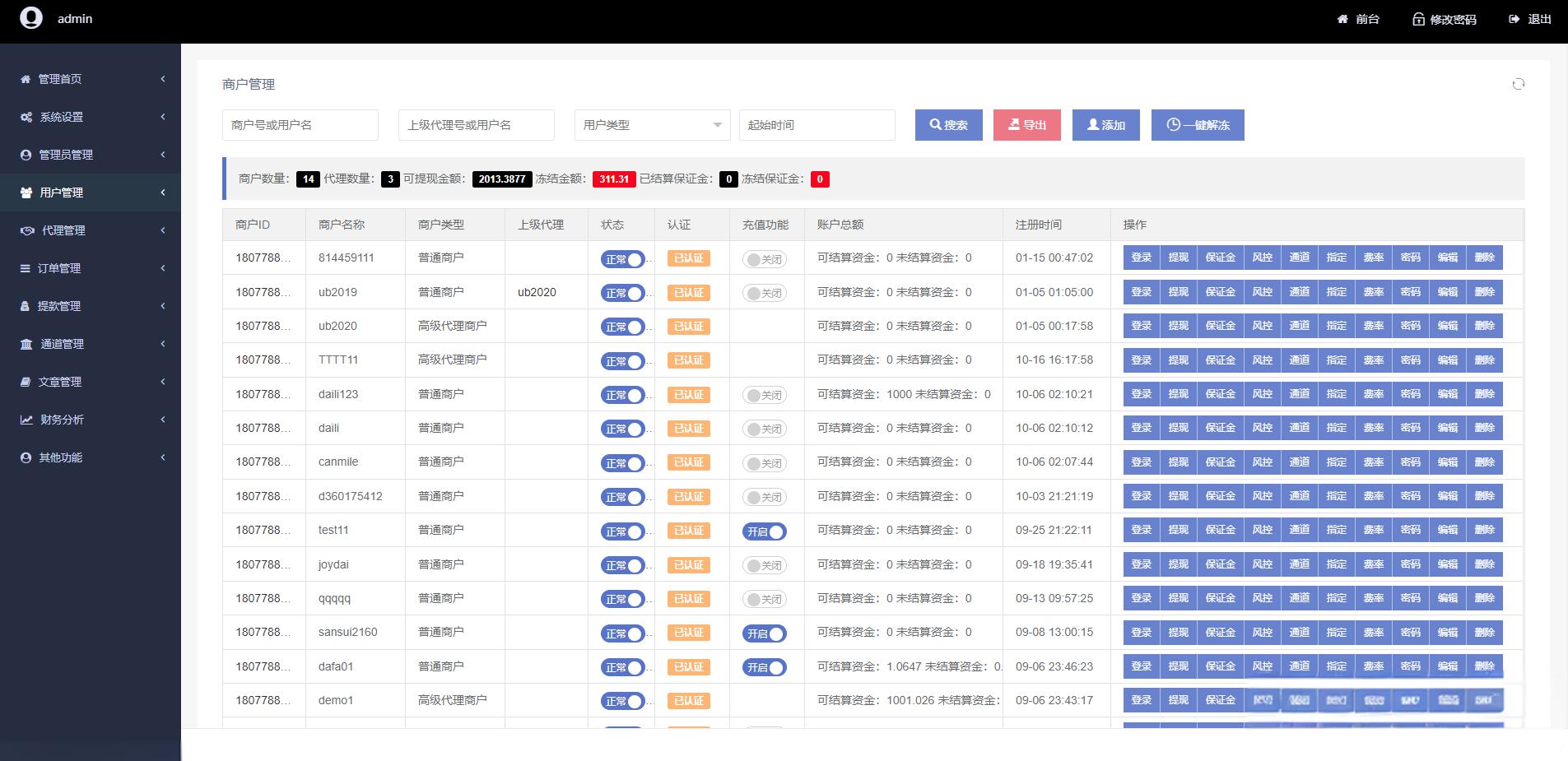Click the 代理管理 handshake icon in sidebar
The image size is (1568, 761).
coord(27,230)
